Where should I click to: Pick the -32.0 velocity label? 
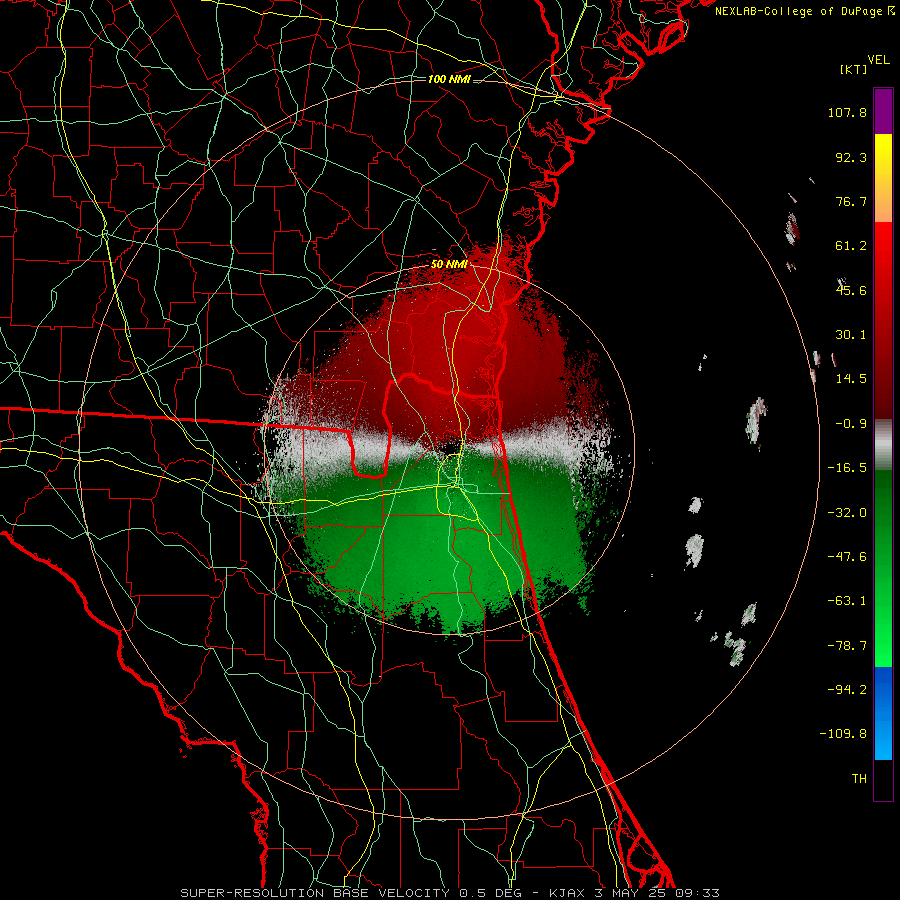(x=847, y=513)
